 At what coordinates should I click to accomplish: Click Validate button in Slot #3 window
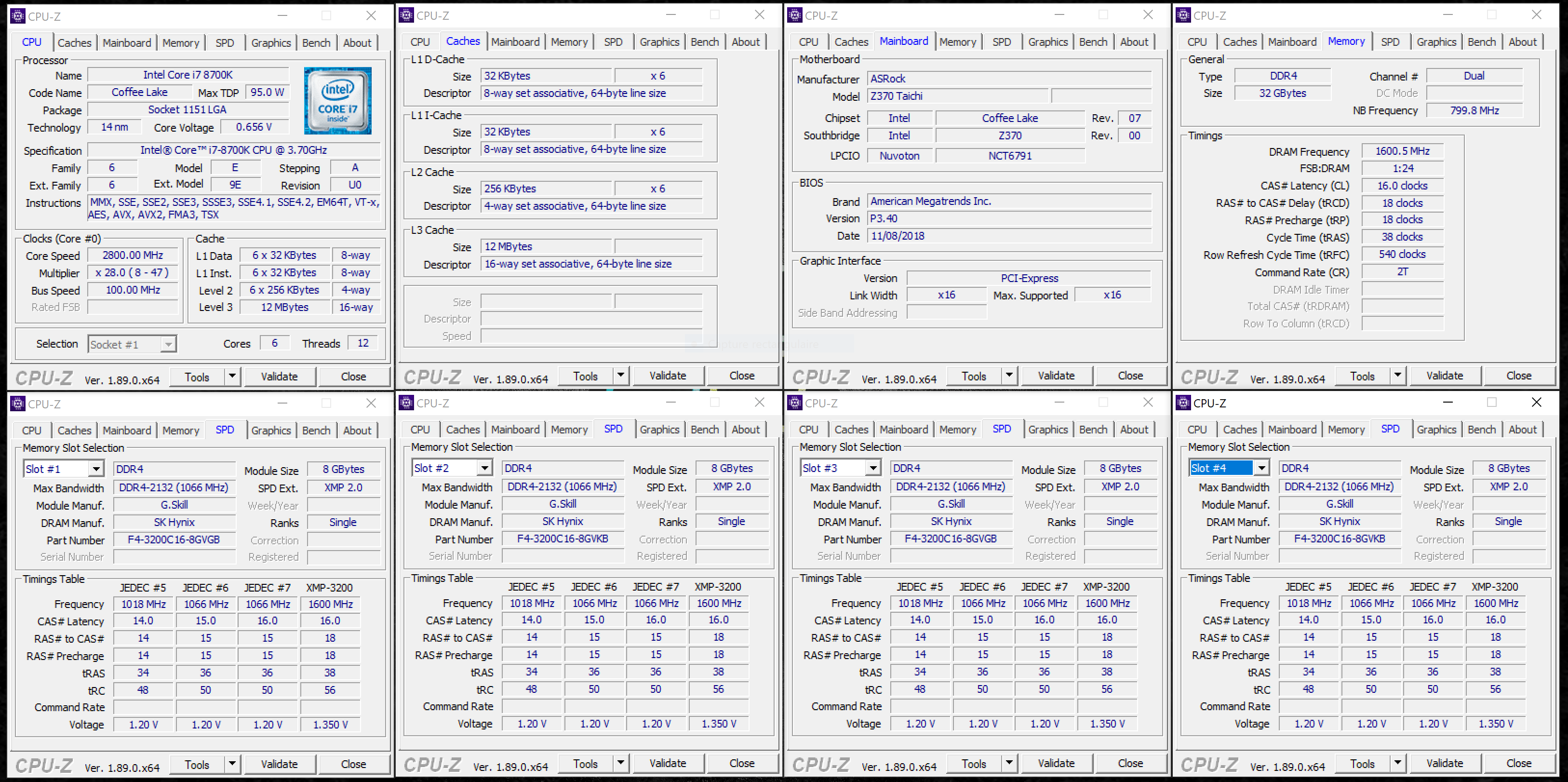click(x=1056, y=763)
